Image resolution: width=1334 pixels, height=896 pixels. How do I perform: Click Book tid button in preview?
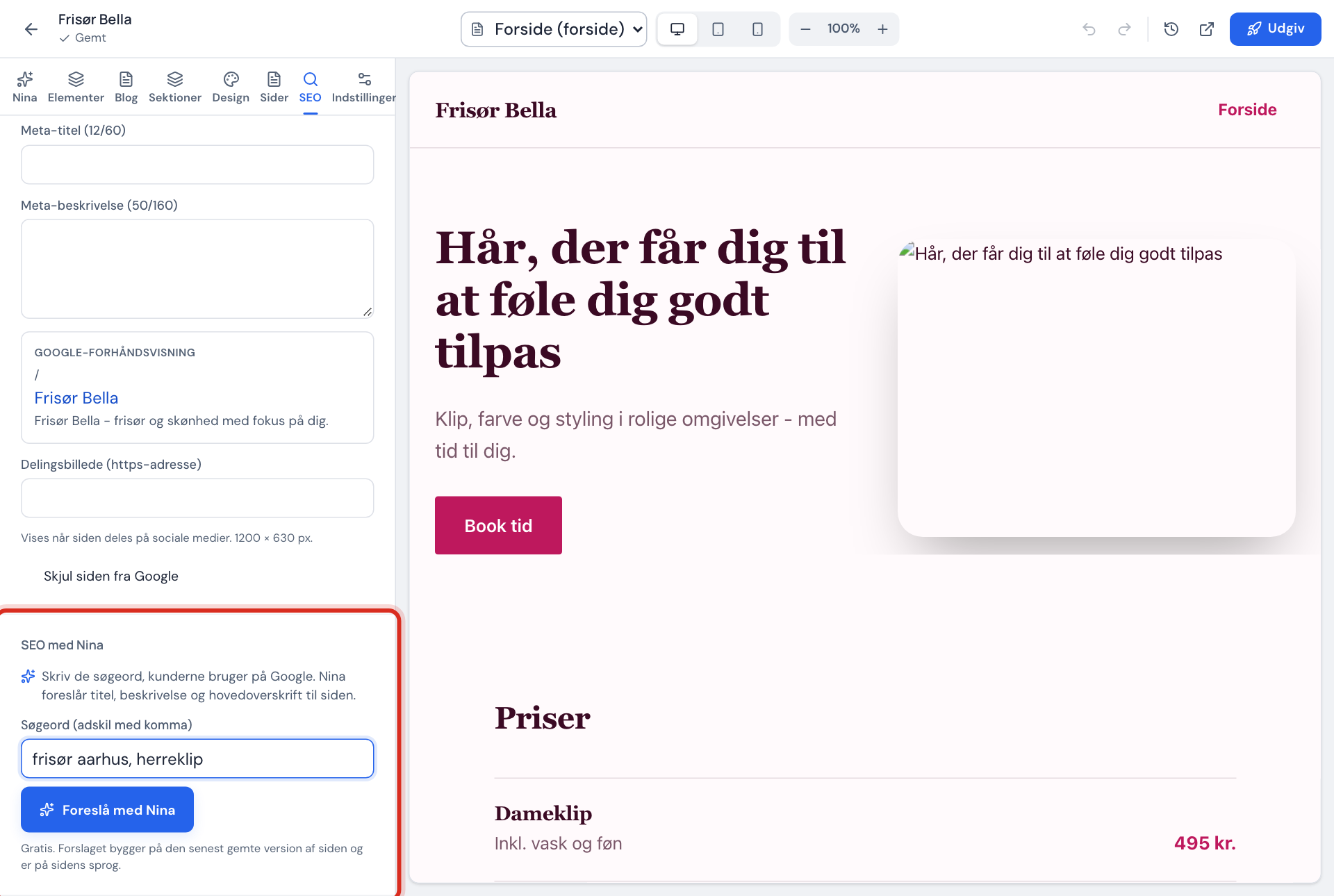tap(498, 525)
